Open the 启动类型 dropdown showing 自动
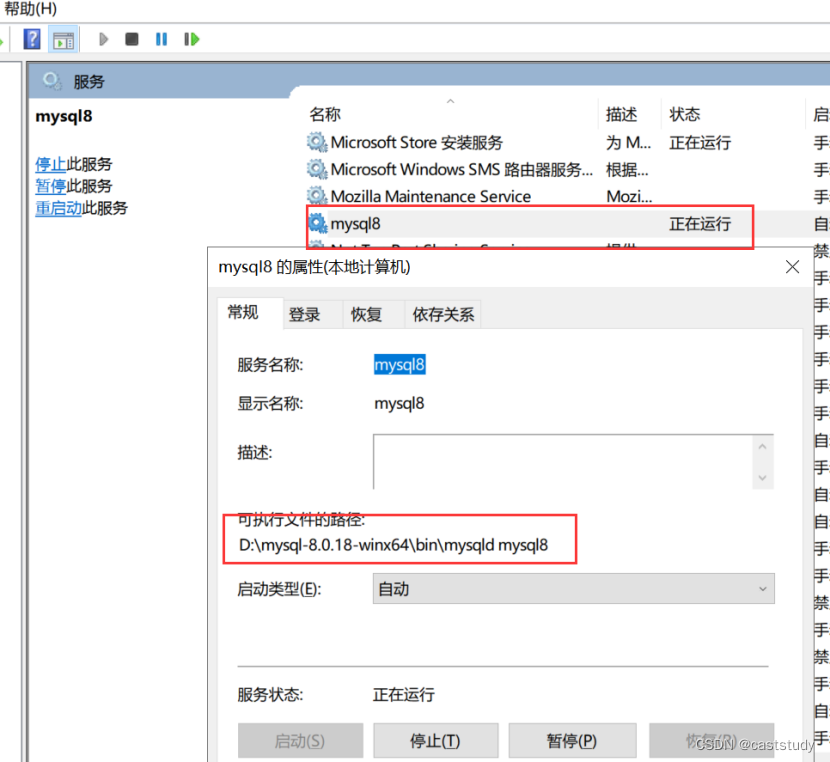The width and height of the screenshot is (830, 762). pyautogui.click(x=573, y=588)
